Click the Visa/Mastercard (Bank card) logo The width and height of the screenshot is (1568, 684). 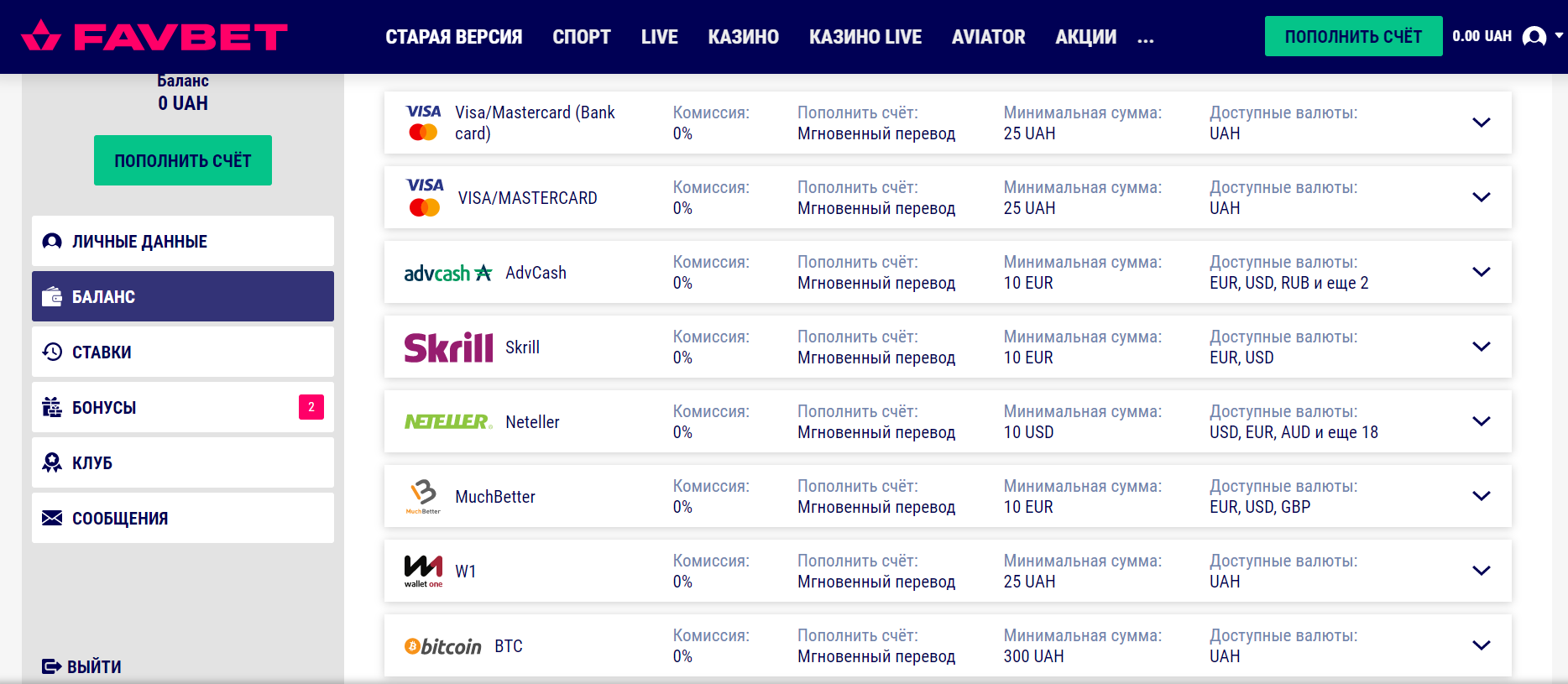423,123
